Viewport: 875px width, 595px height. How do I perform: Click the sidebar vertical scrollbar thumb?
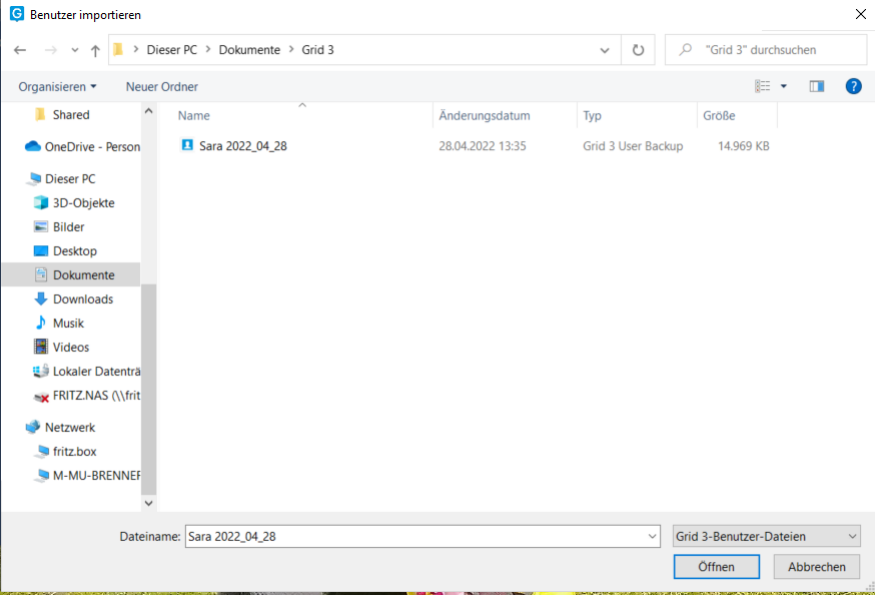[148, 389]
